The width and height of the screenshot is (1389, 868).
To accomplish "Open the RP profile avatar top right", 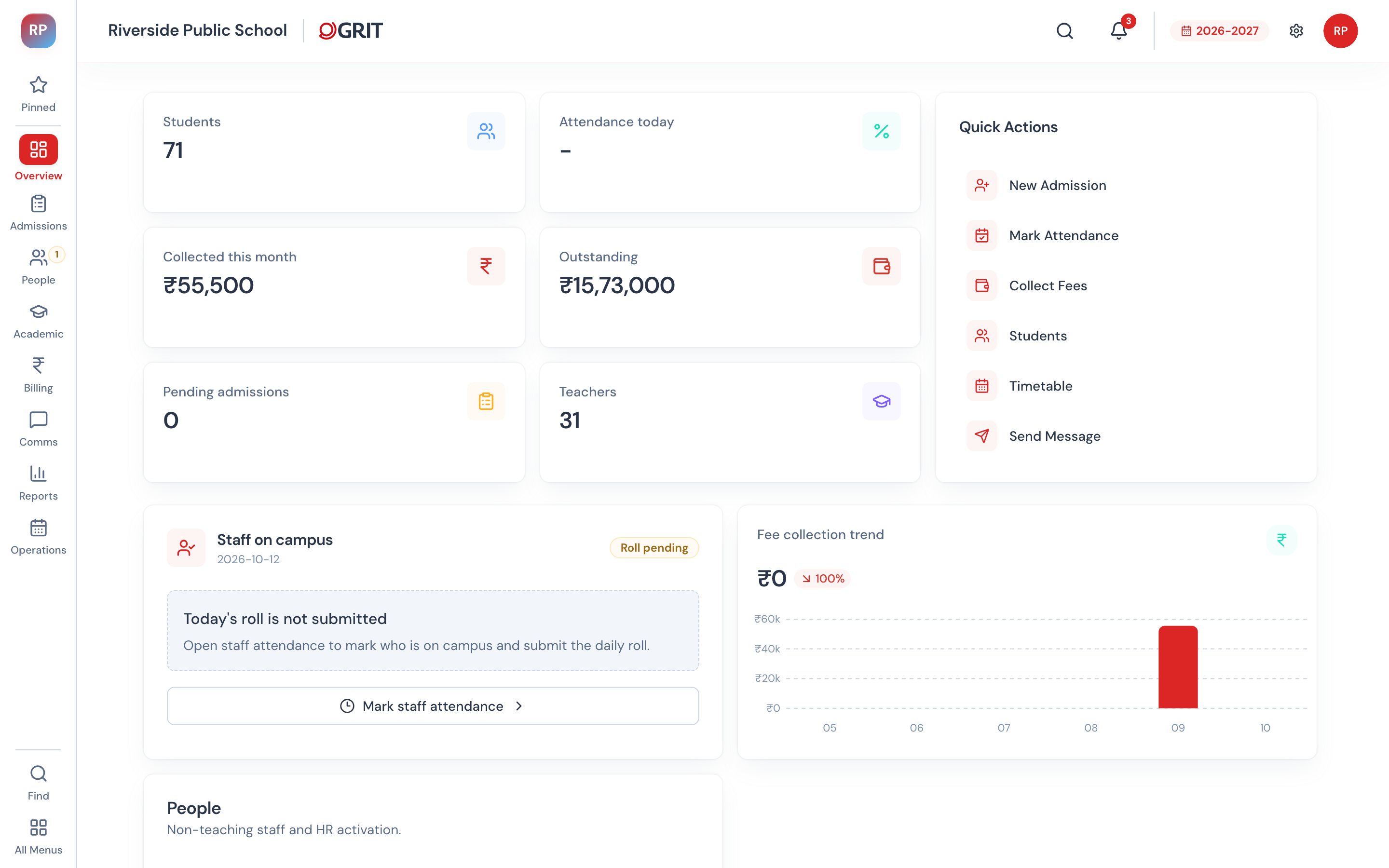I will coord(1340,30).
